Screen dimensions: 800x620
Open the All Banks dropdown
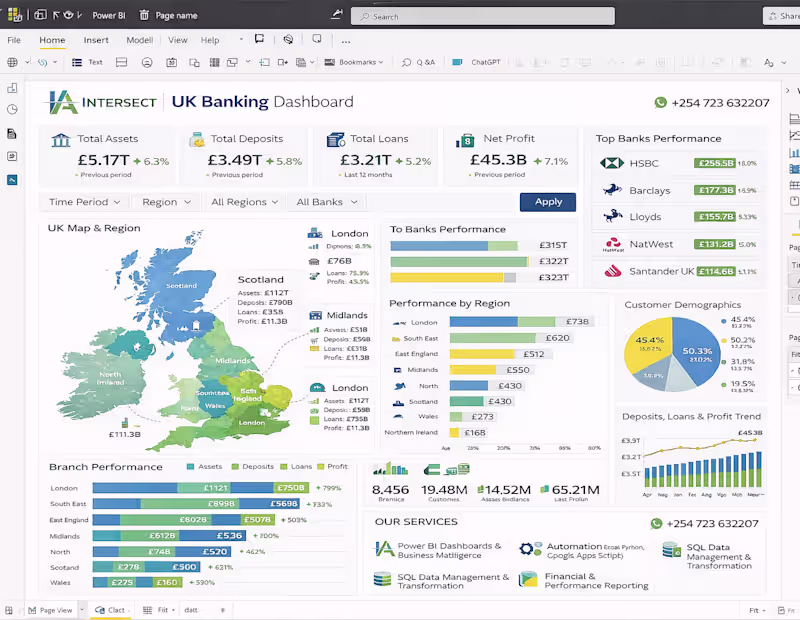point(327,202)
